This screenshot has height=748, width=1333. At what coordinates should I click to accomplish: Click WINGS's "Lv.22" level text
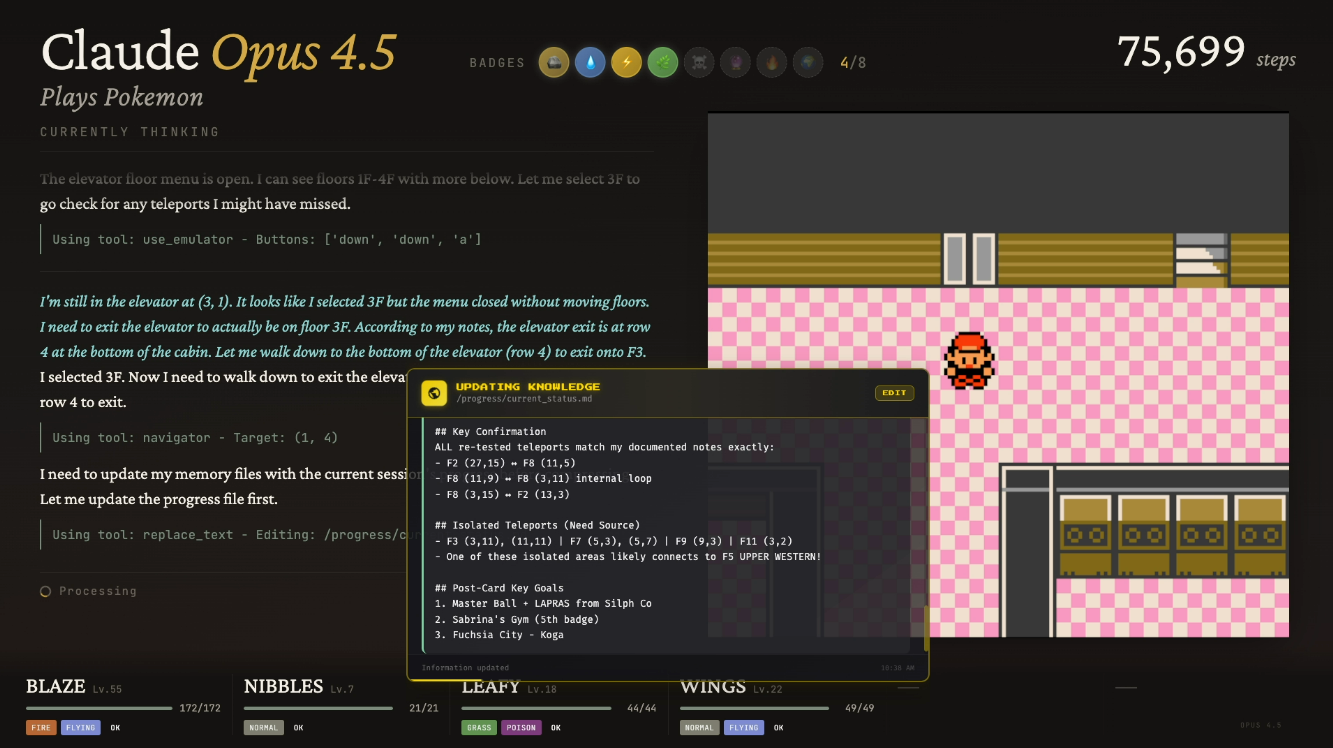coord(767,690)
